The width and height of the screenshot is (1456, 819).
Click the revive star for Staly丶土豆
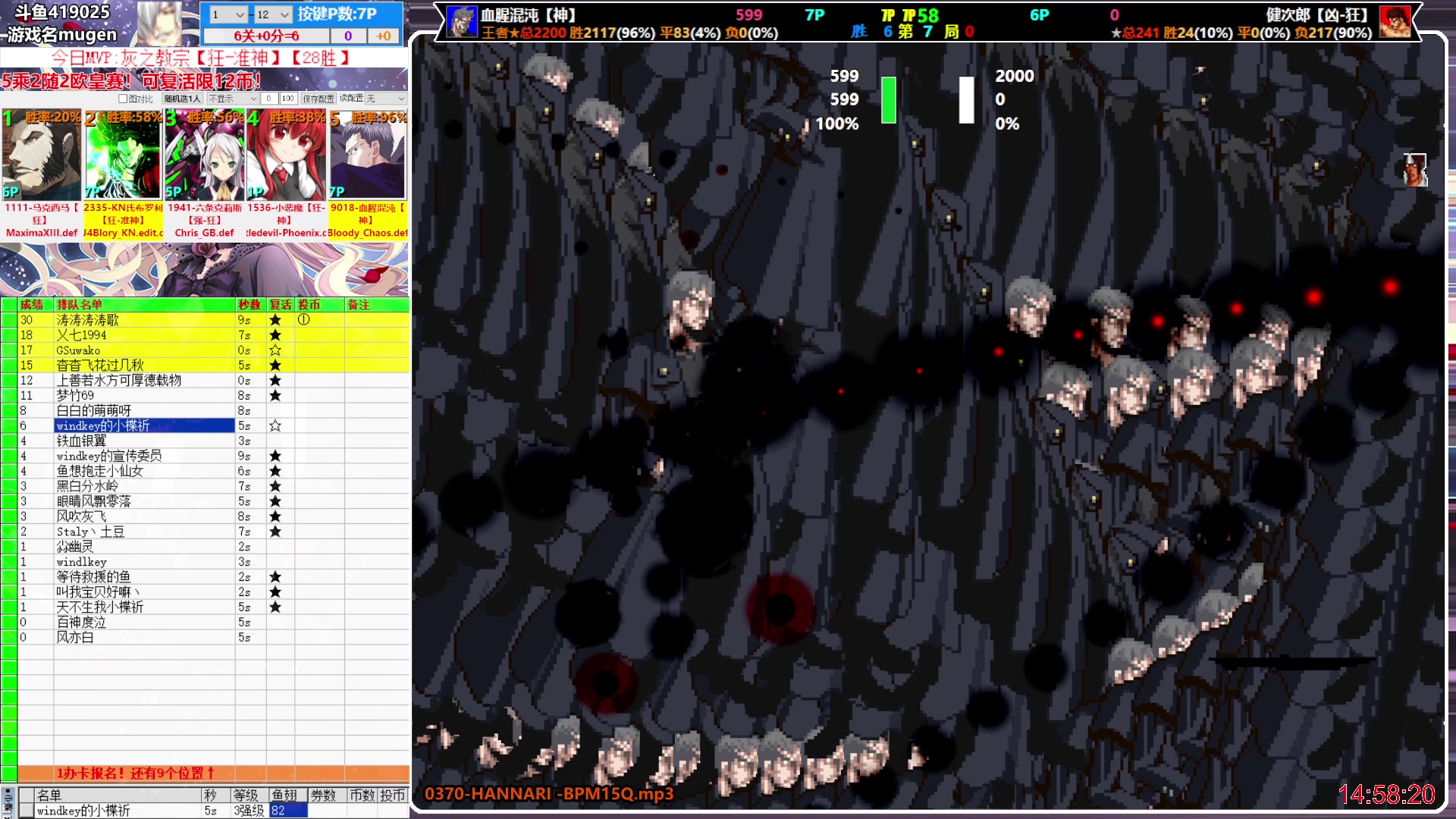pyautogui.click(x=275, y=532)
